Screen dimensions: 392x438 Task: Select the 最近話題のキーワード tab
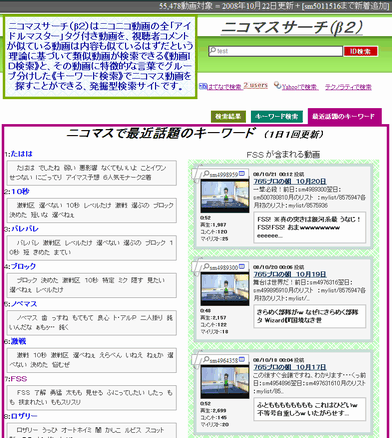[x=344, y=116]
